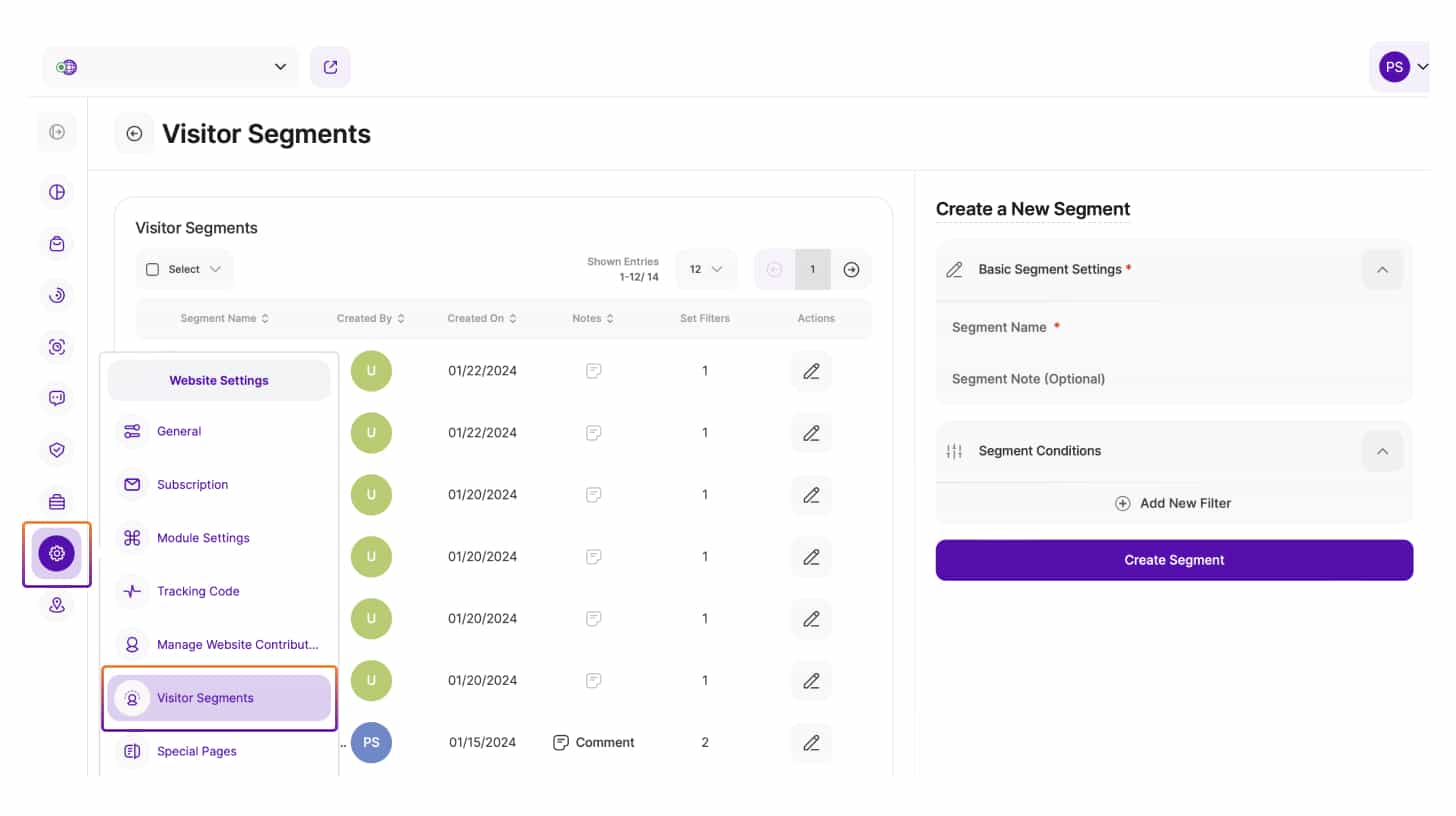
Task: Click the back arrow beside Visitor Segments title
Action: 134,134
